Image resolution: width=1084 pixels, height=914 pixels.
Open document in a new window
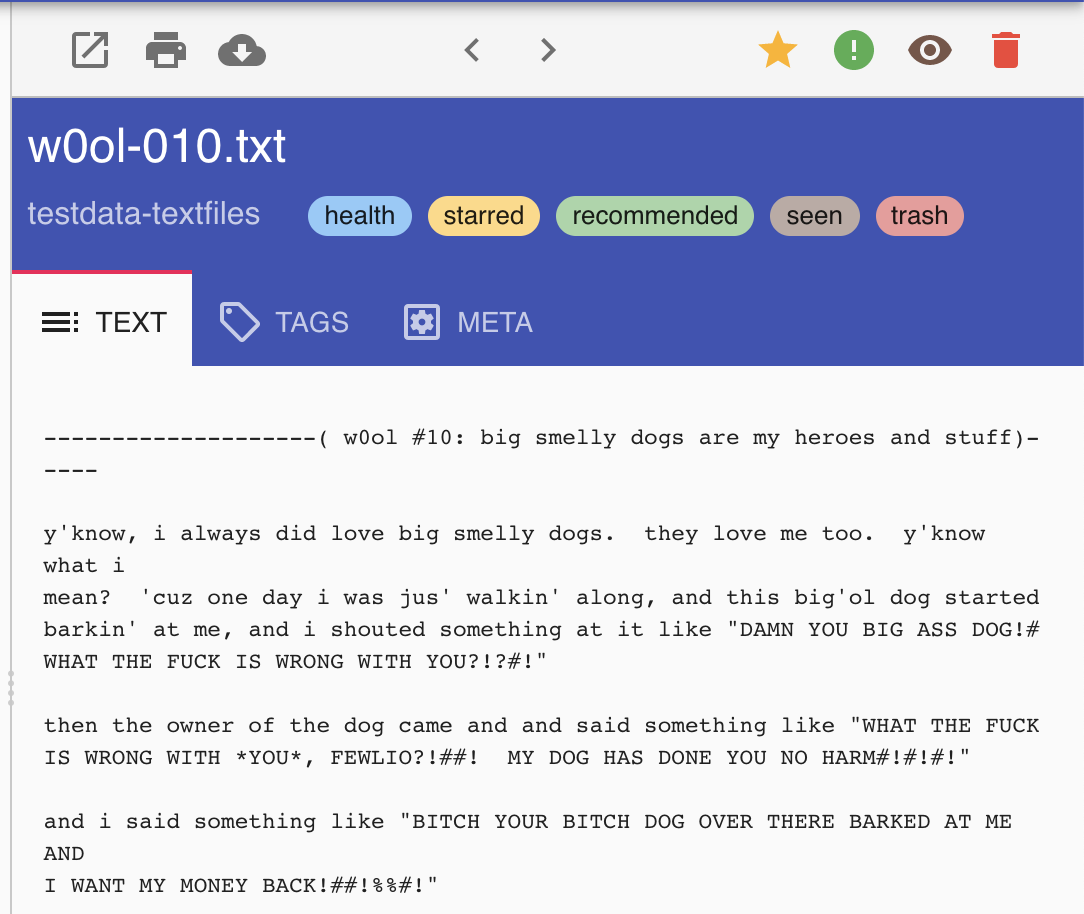click(x=90, y=50)
